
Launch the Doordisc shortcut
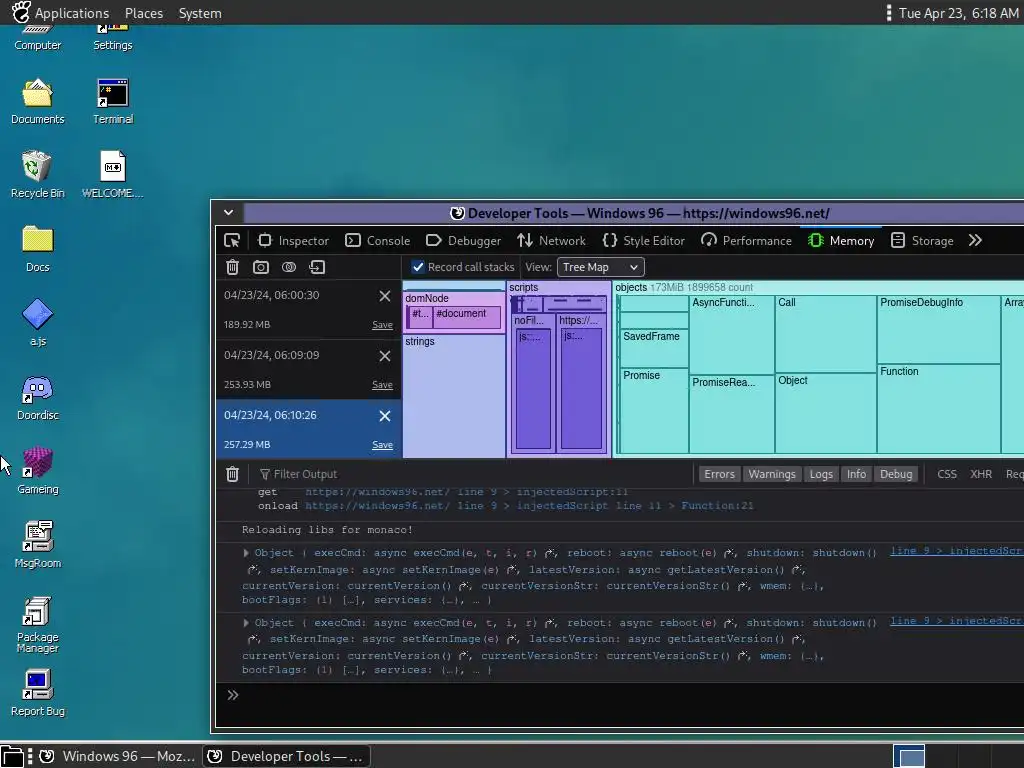tap(37, 397)
